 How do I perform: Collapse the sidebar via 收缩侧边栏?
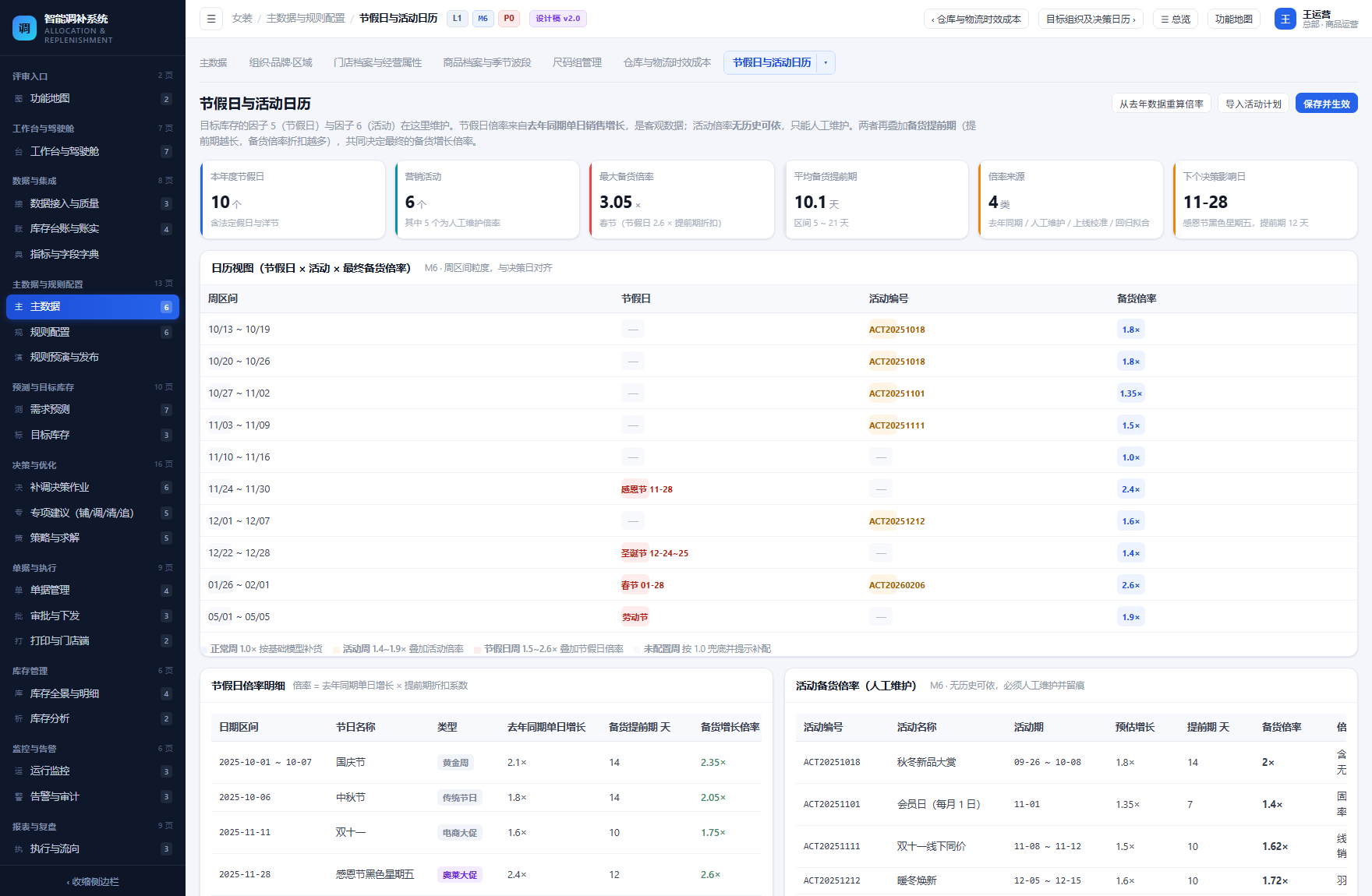point(93,882)
